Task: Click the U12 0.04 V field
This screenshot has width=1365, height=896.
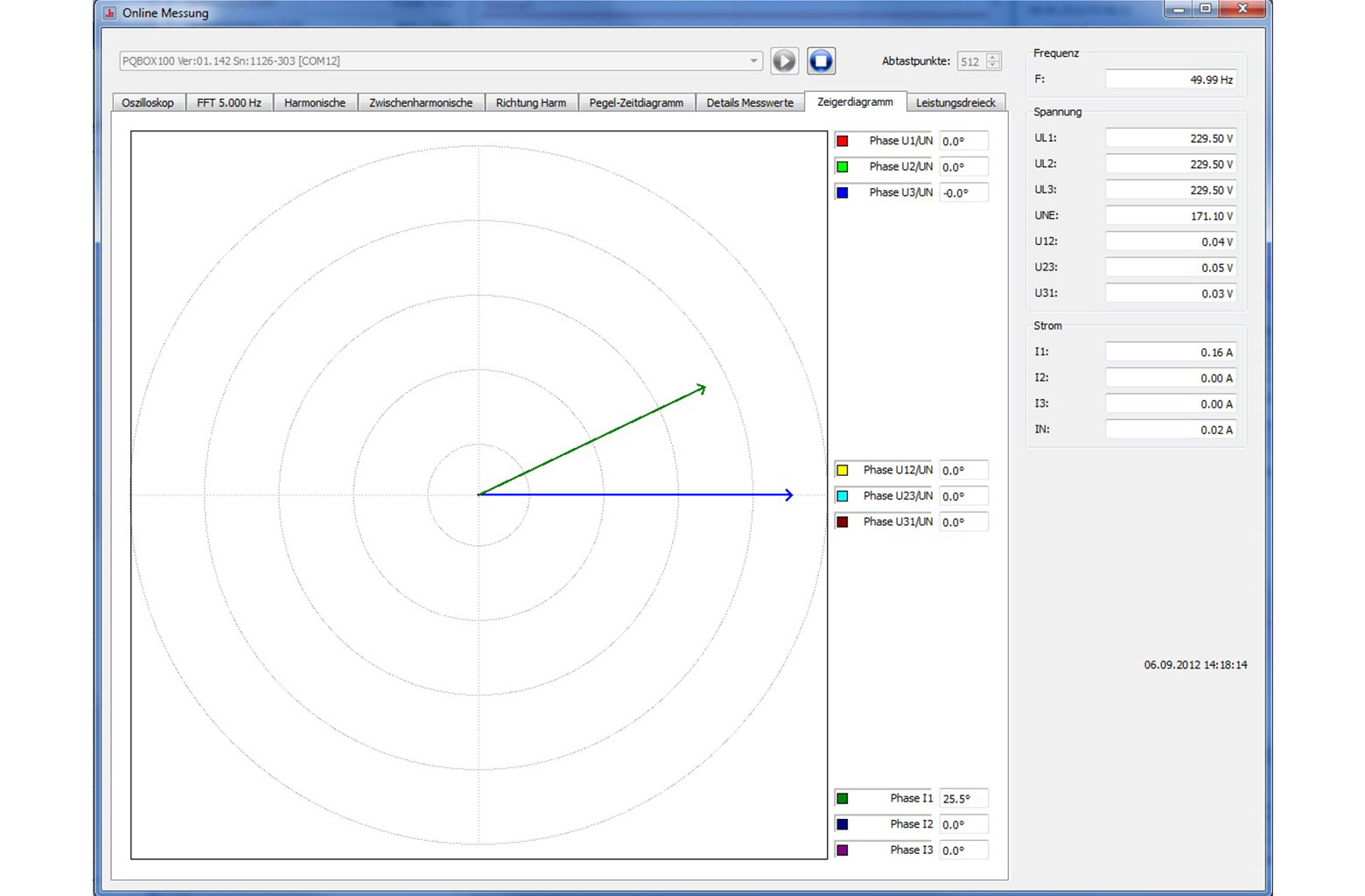Action: pos(1171,241)
